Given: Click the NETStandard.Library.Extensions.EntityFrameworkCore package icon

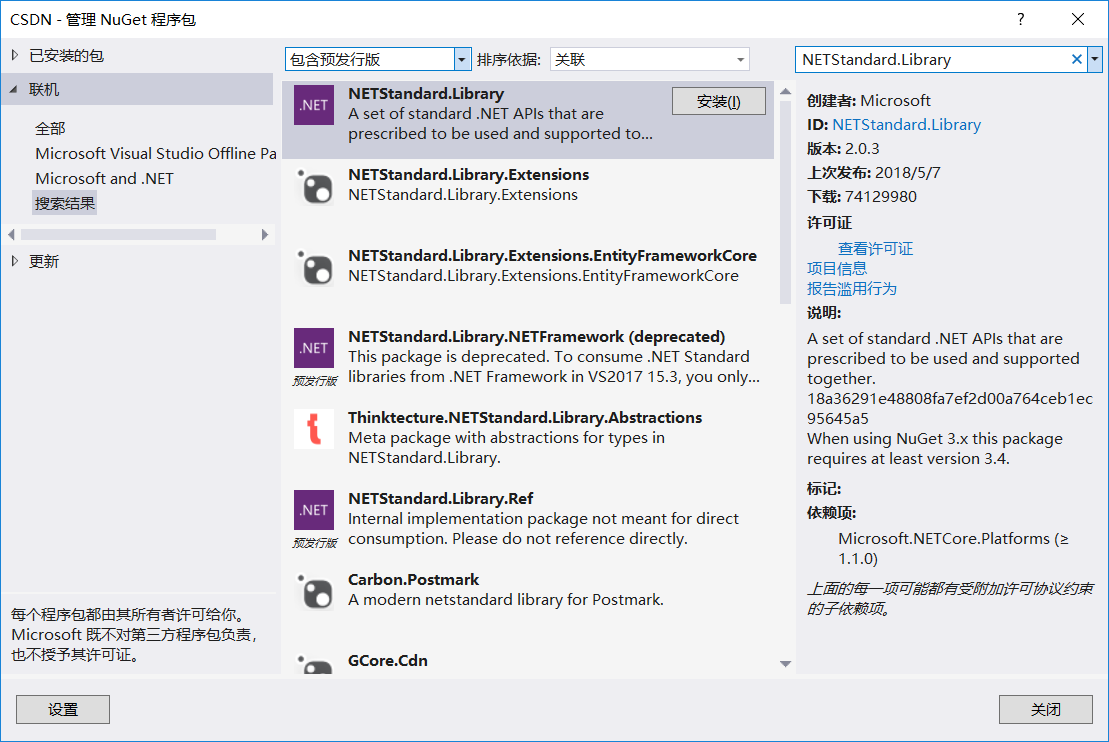Looking at the screenshot, I should (x=313, y=267).
